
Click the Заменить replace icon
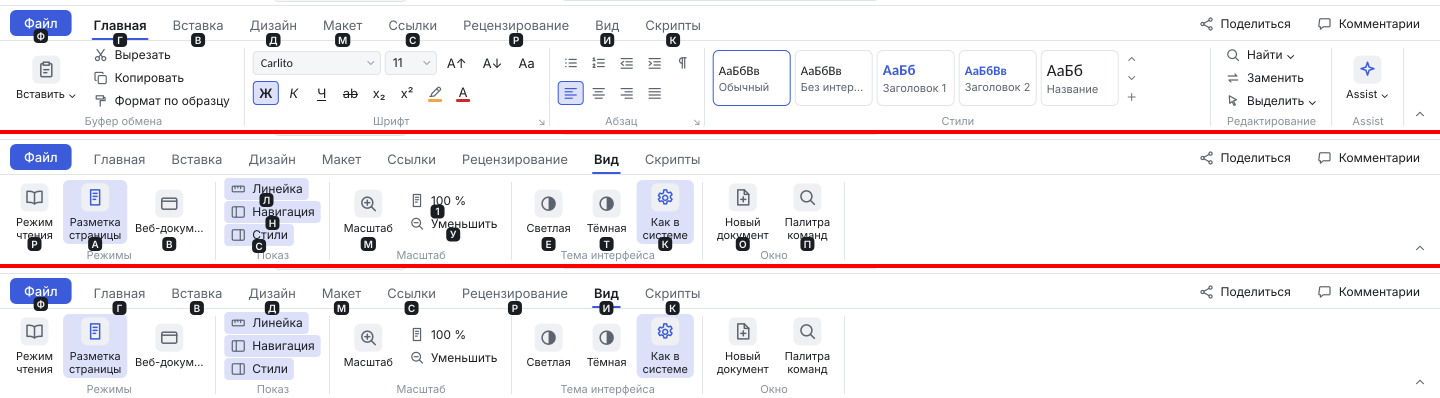pos(1233,78)
